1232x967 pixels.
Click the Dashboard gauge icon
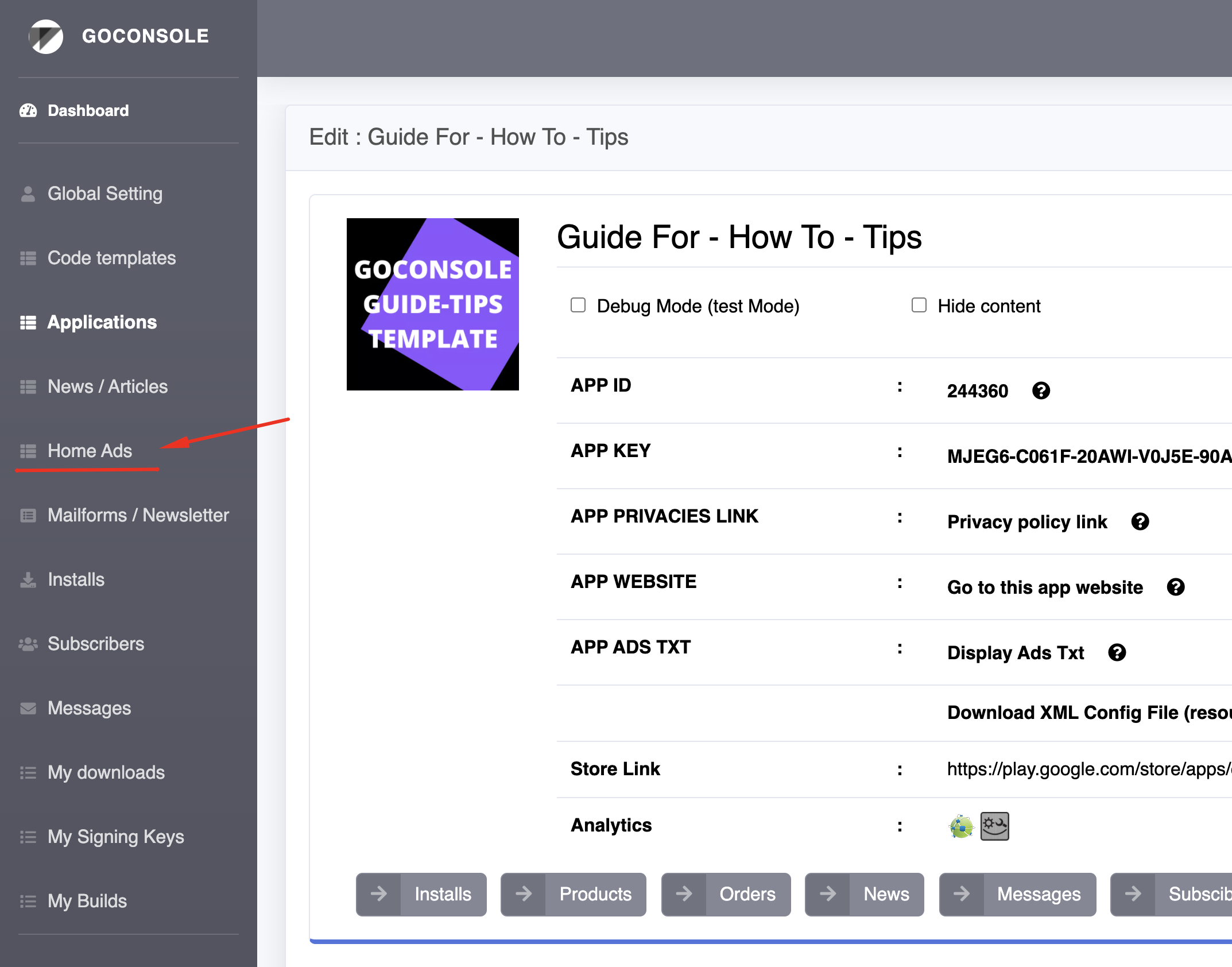(28, 110)
